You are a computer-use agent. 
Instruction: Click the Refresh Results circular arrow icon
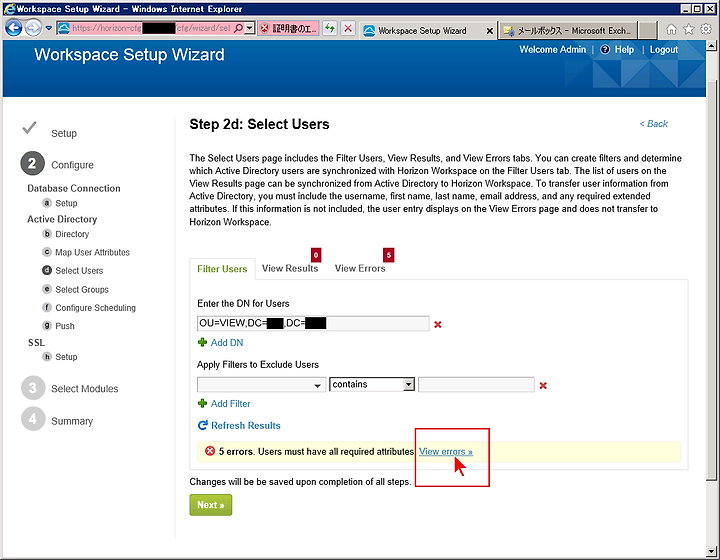pyautogui.click(x=202, y=425)
